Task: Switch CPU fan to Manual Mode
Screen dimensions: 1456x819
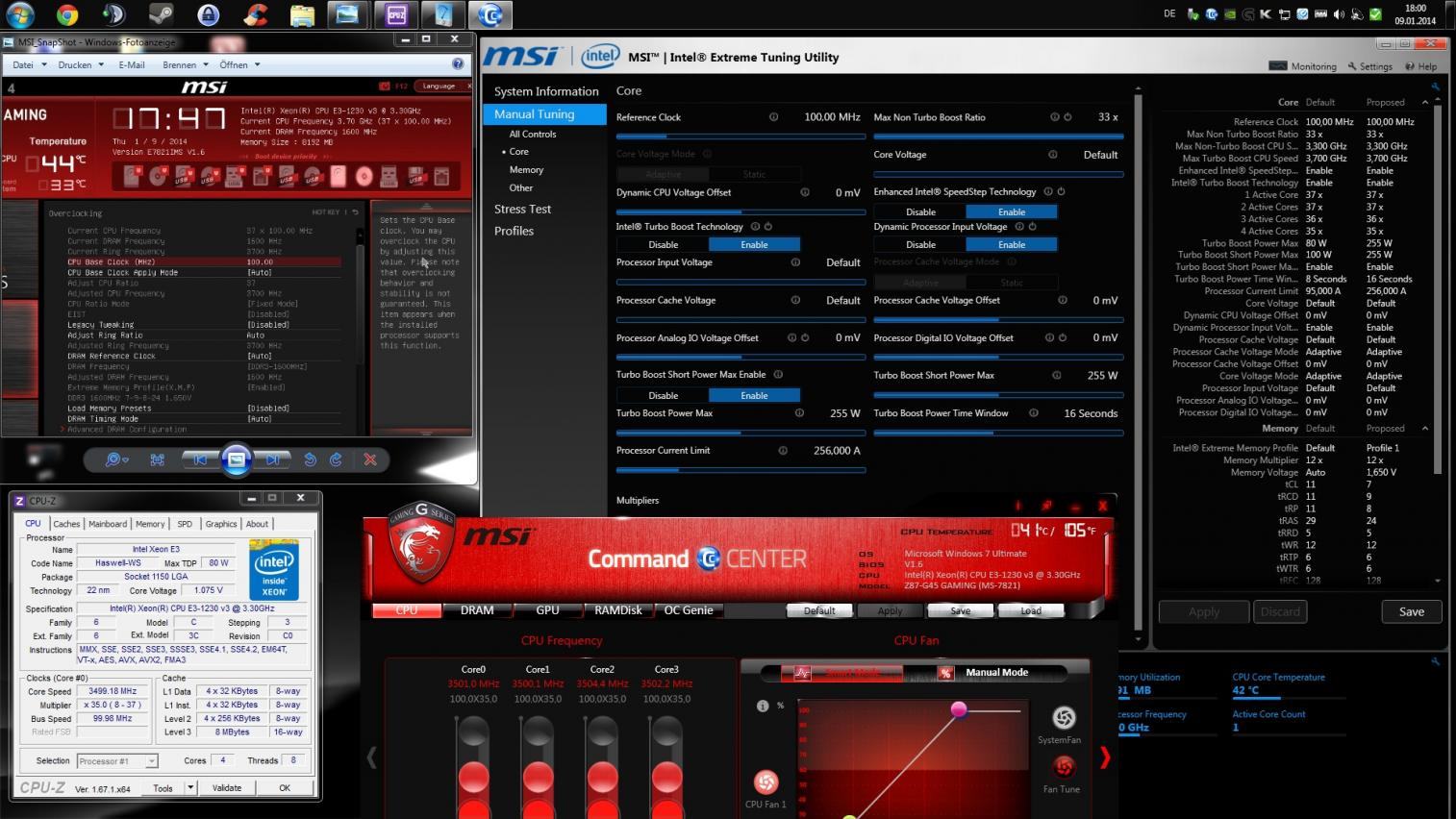Action: tap(996, 672)
